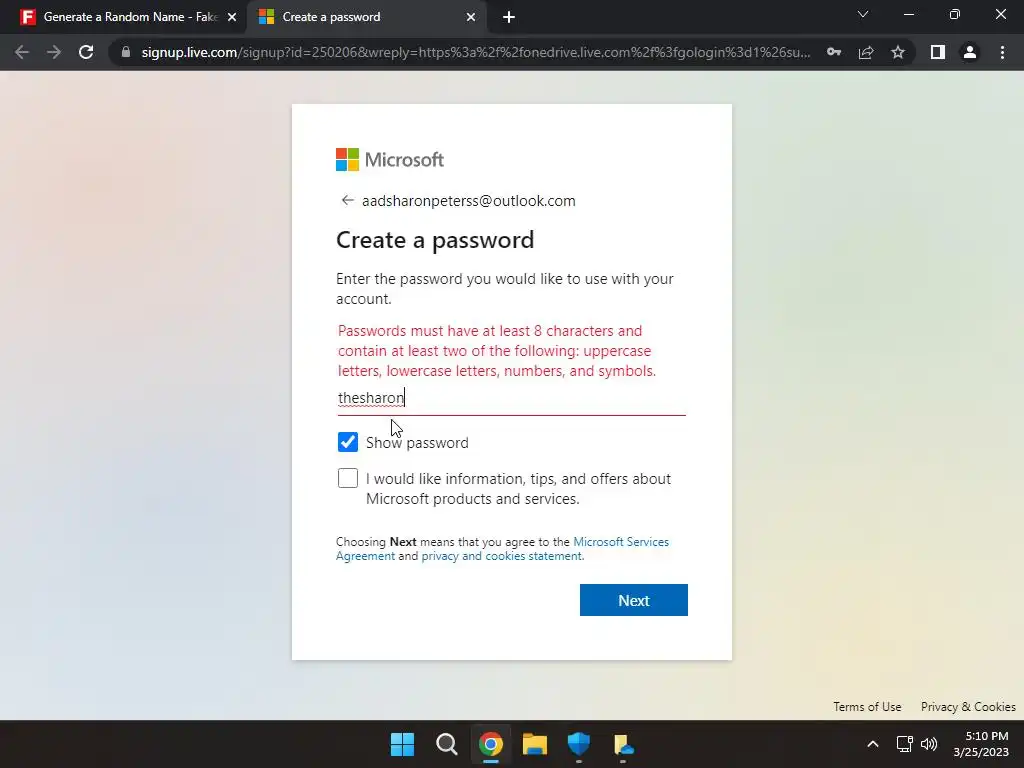Viewport: 1024px width, 768px height.
Task: Reload the current page
Action: [x=86, y=52]
